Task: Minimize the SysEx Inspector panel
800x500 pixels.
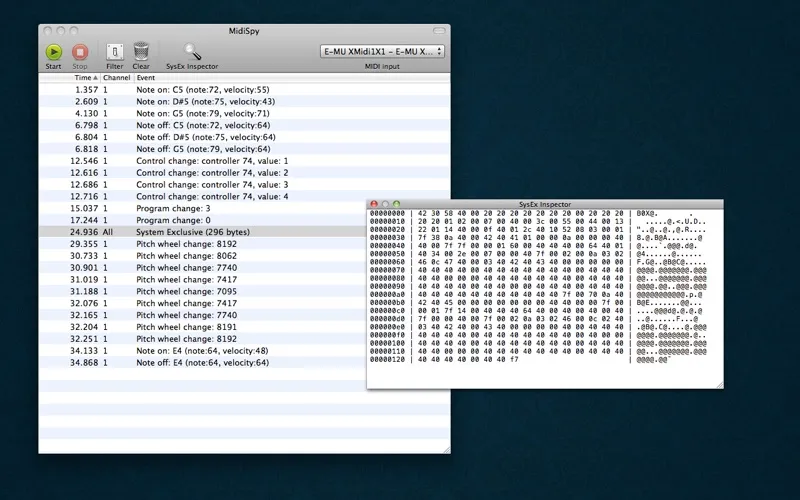Action: pyautogui.click(x=386, y=204)
